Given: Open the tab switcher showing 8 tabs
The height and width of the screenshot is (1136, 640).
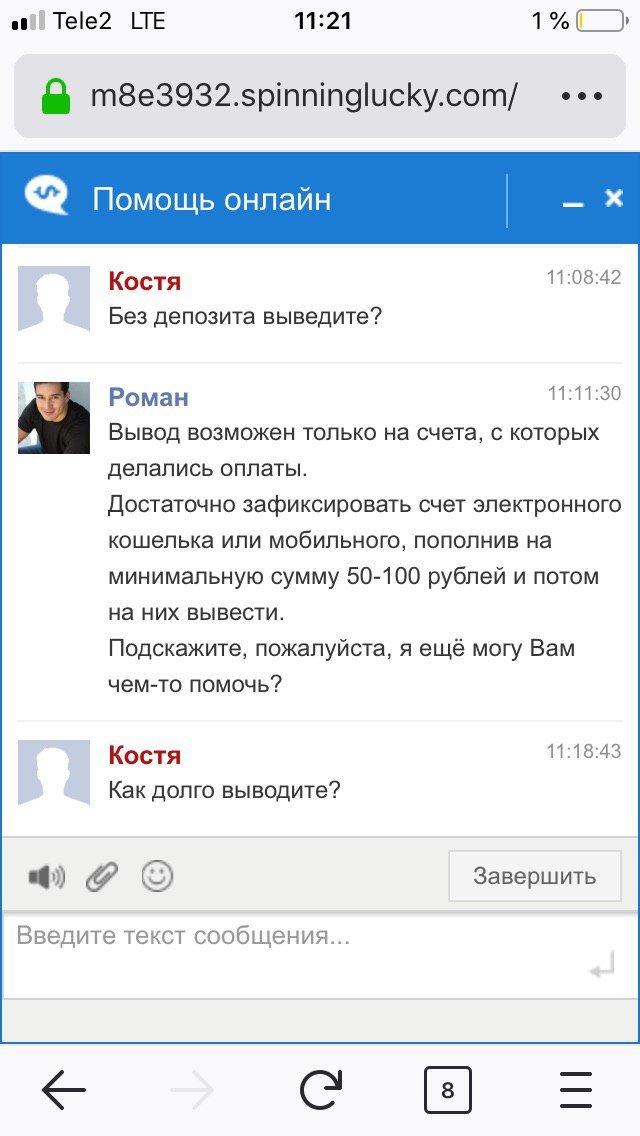Looking at the screenshot, I should tap(447, 1090).
